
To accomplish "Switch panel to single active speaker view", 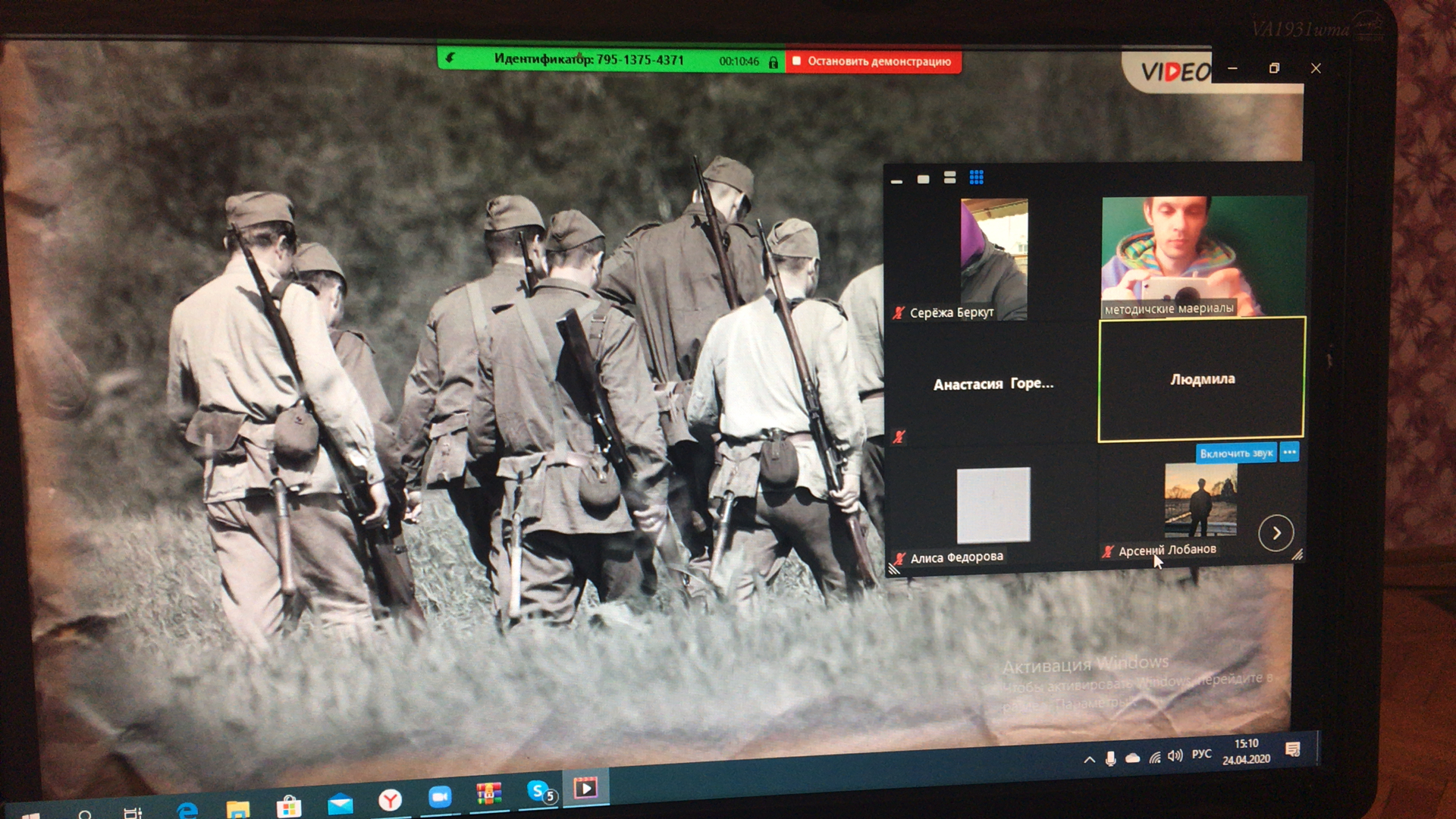I will coord(923,179).
